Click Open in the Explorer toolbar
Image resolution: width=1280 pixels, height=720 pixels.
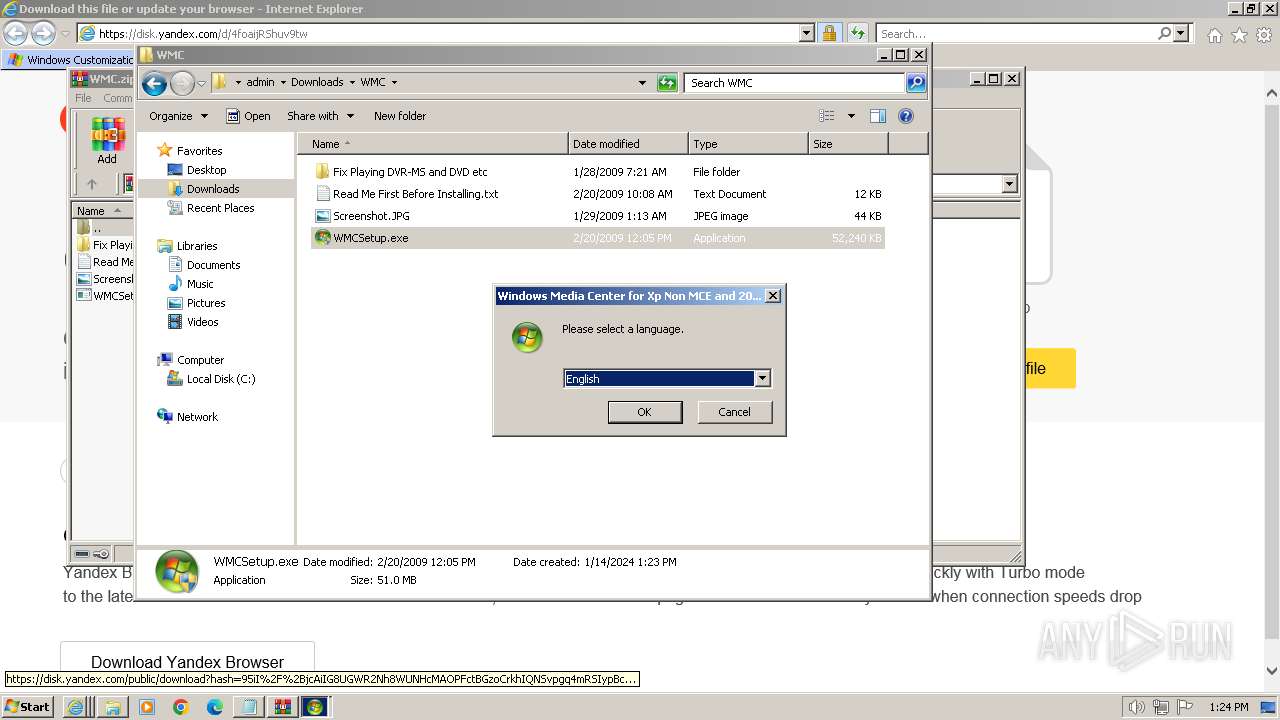point(248,116)
